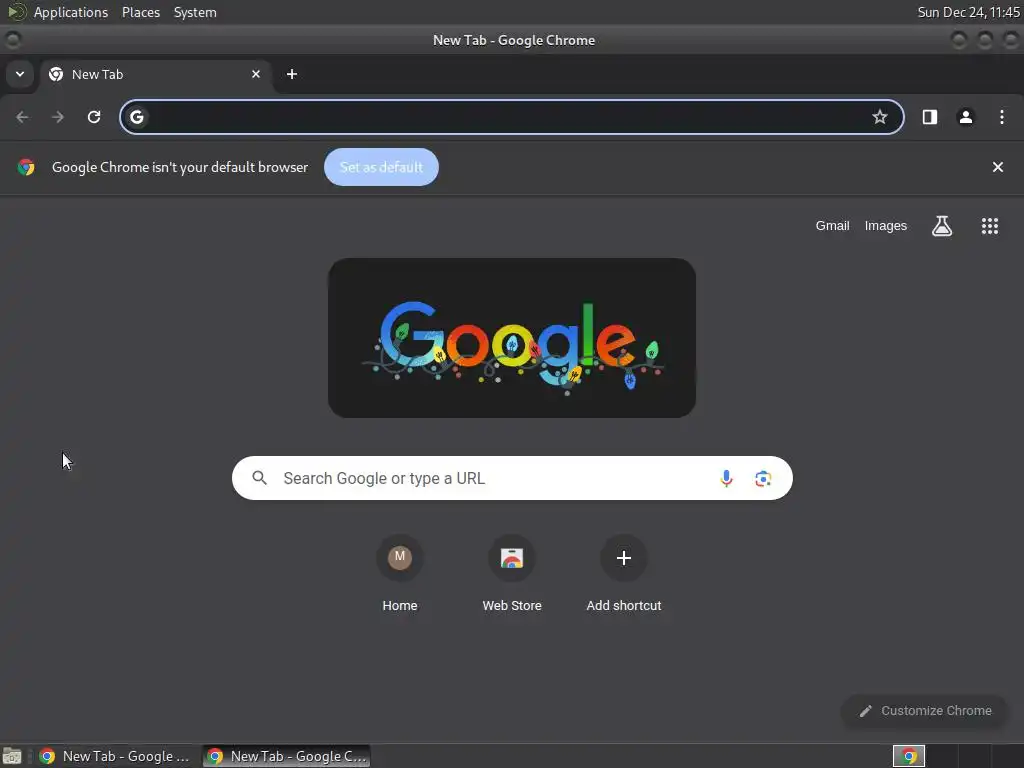Open a new tab with plus button
Screen dimensions: 1024x768
(292, 74)
